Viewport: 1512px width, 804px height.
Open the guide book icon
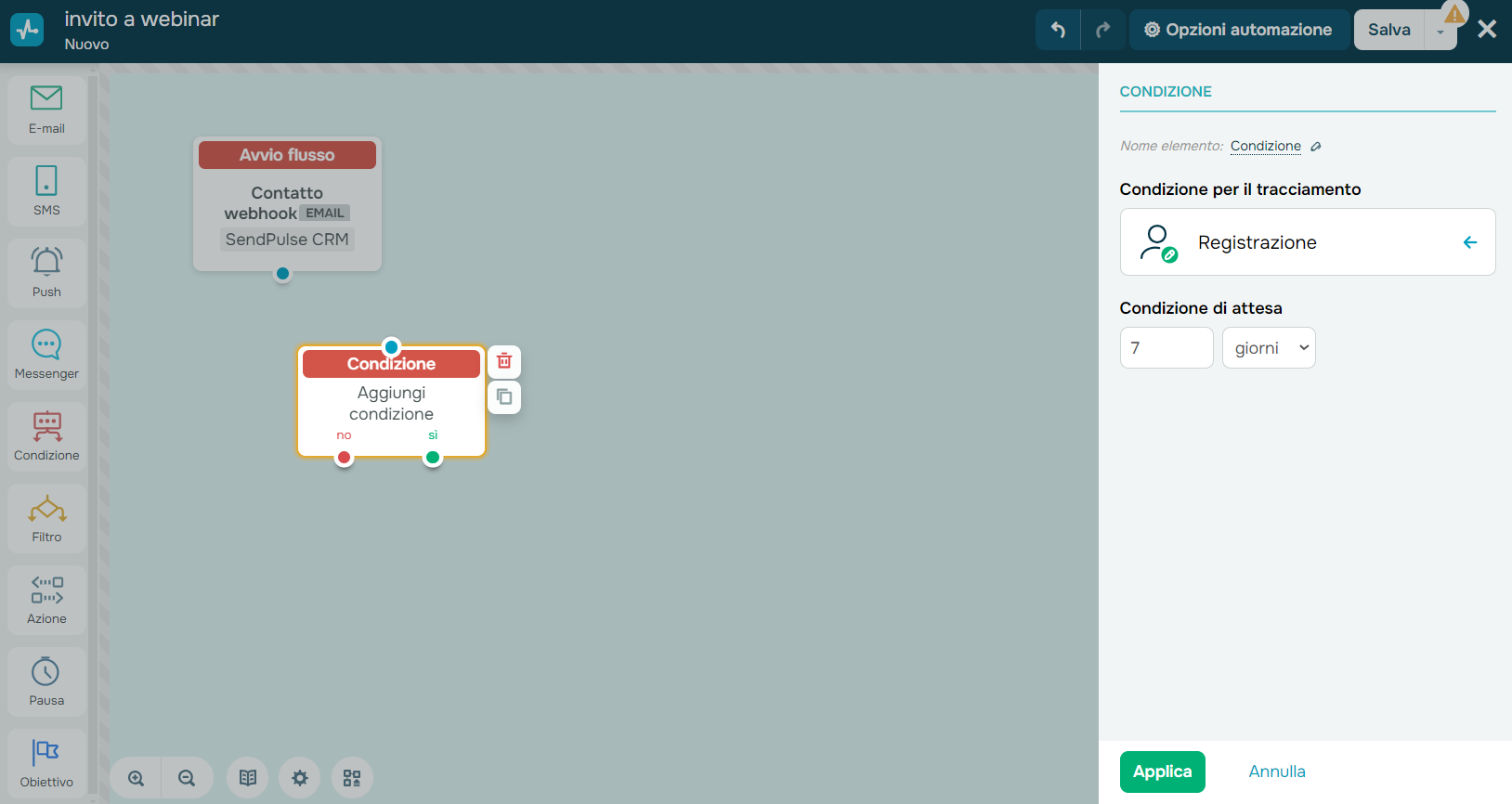pos(248,778)
